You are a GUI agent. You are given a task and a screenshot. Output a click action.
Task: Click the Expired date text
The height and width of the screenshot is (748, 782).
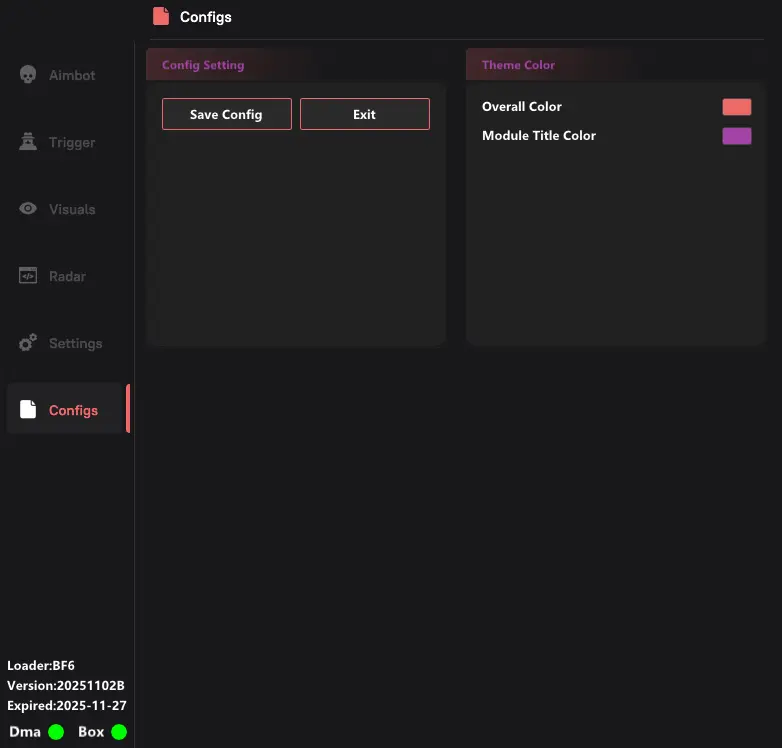coord(67,705)
